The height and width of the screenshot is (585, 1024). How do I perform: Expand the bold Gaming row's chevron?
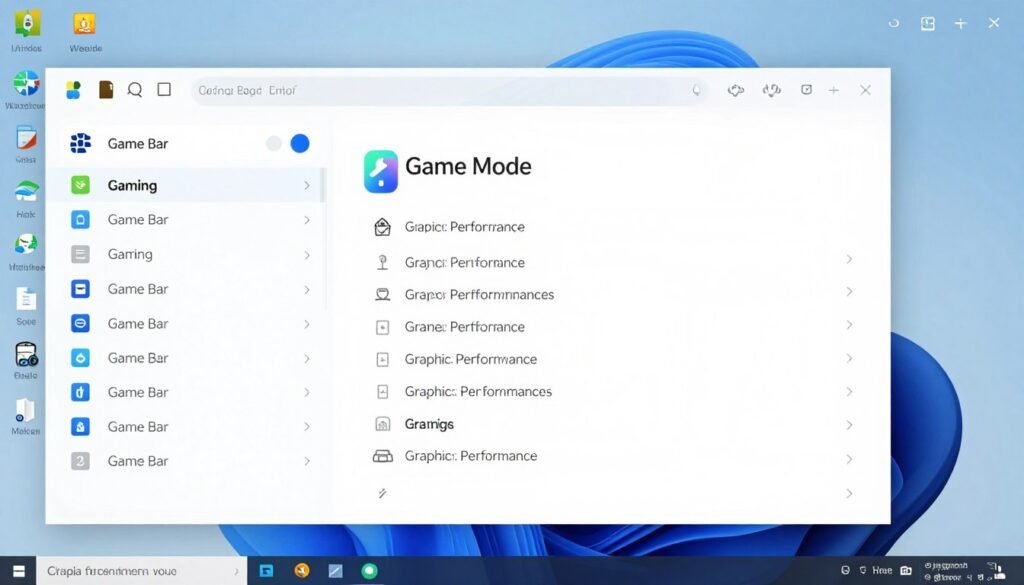tap(307, 186)
